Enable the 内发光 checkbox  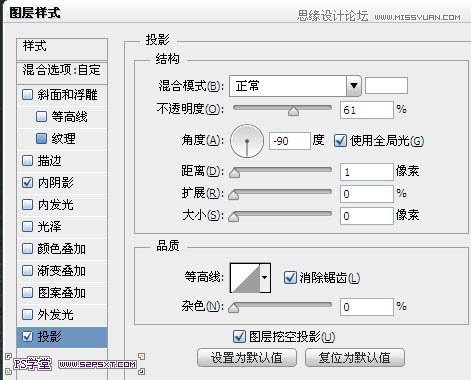(27, 205)
